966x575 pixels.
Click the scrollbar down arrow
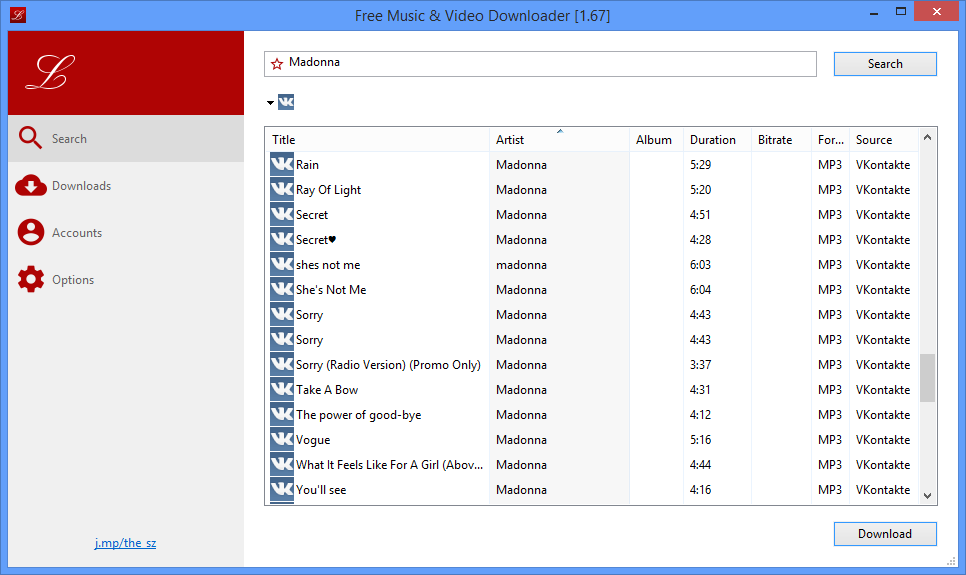coord(927,495)
